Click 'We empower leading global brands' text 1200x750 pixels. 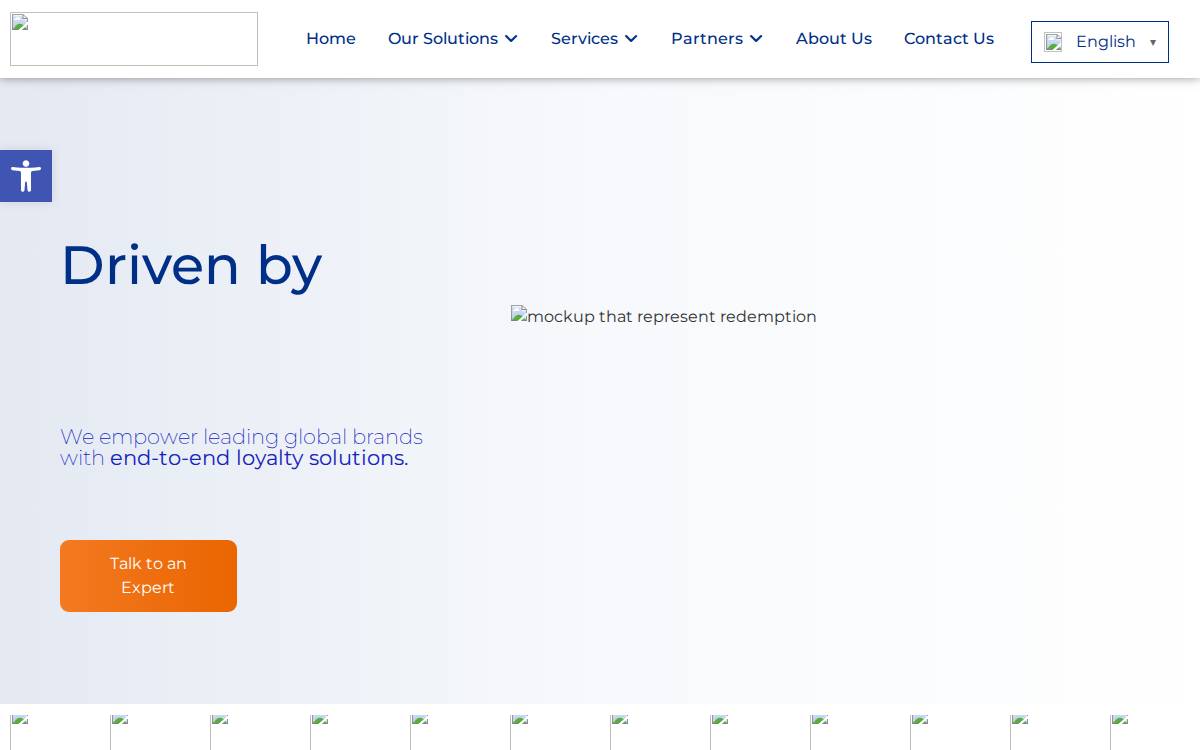241,437
